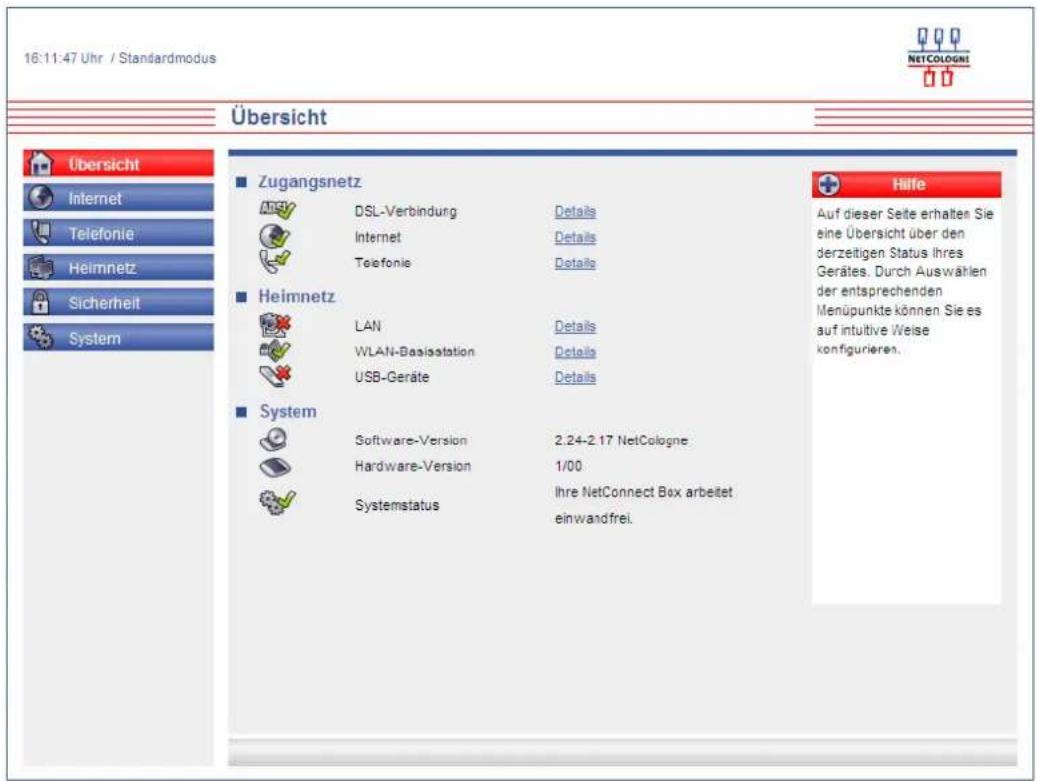Viewport: 1037px width, 781px height.
Task: Click the Software-Version label
Action: coord(411,440)
